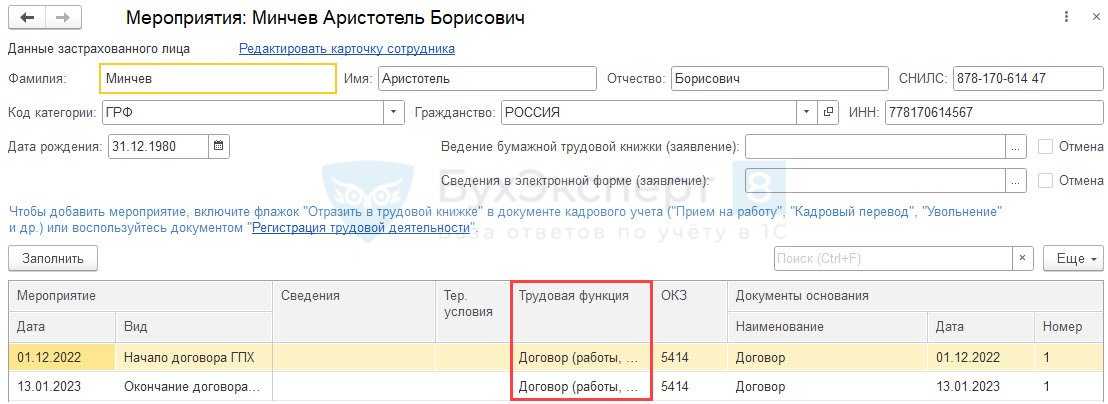Open Регистрация трудовой деятельности link
The image size is (1108, 404).
360,228
